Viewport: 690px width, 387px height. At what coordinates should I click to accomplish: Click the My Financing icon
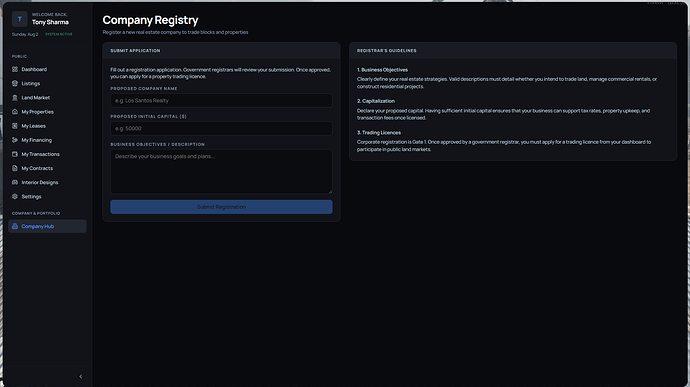click(15, 140)
